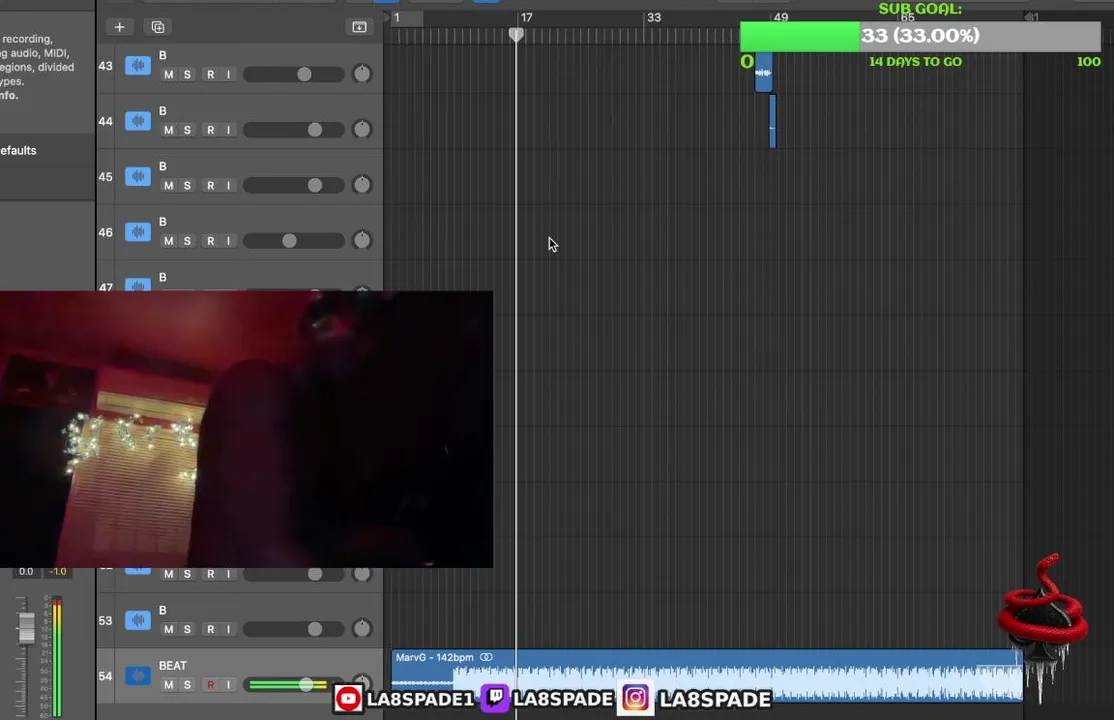Click the pan knob of track 46
1114x720 pixels.
click(x=362, y=240)
